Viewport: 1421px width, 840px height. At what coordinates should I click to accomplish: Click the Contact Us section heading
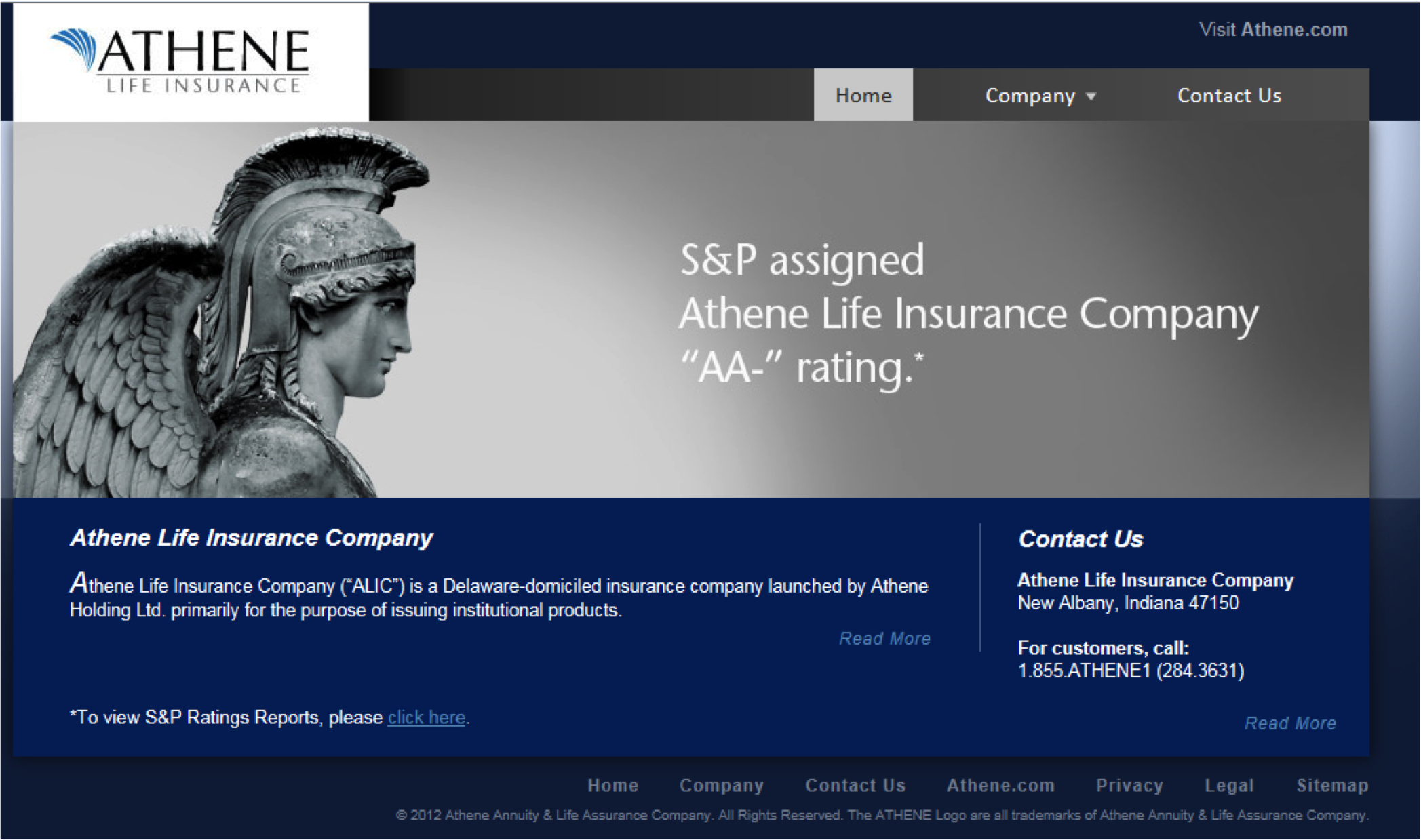pyautogui.click(x=1081, y=539)
